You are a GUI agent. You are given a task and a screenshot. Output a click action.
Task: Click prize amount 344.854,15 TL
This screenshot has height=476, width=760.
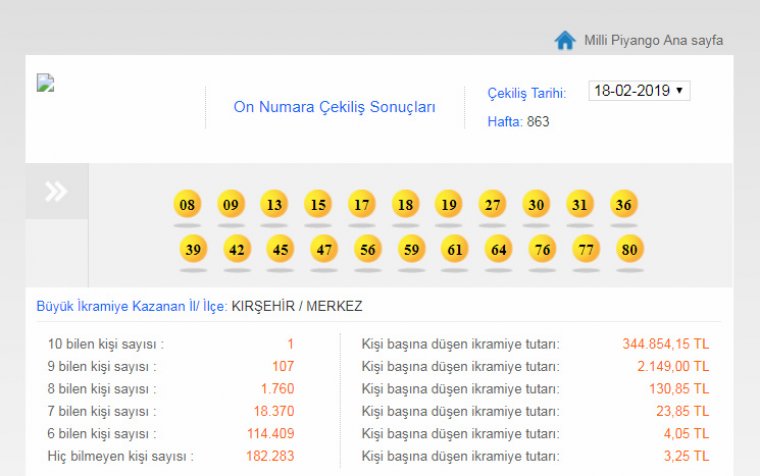[x=665, y=344]
